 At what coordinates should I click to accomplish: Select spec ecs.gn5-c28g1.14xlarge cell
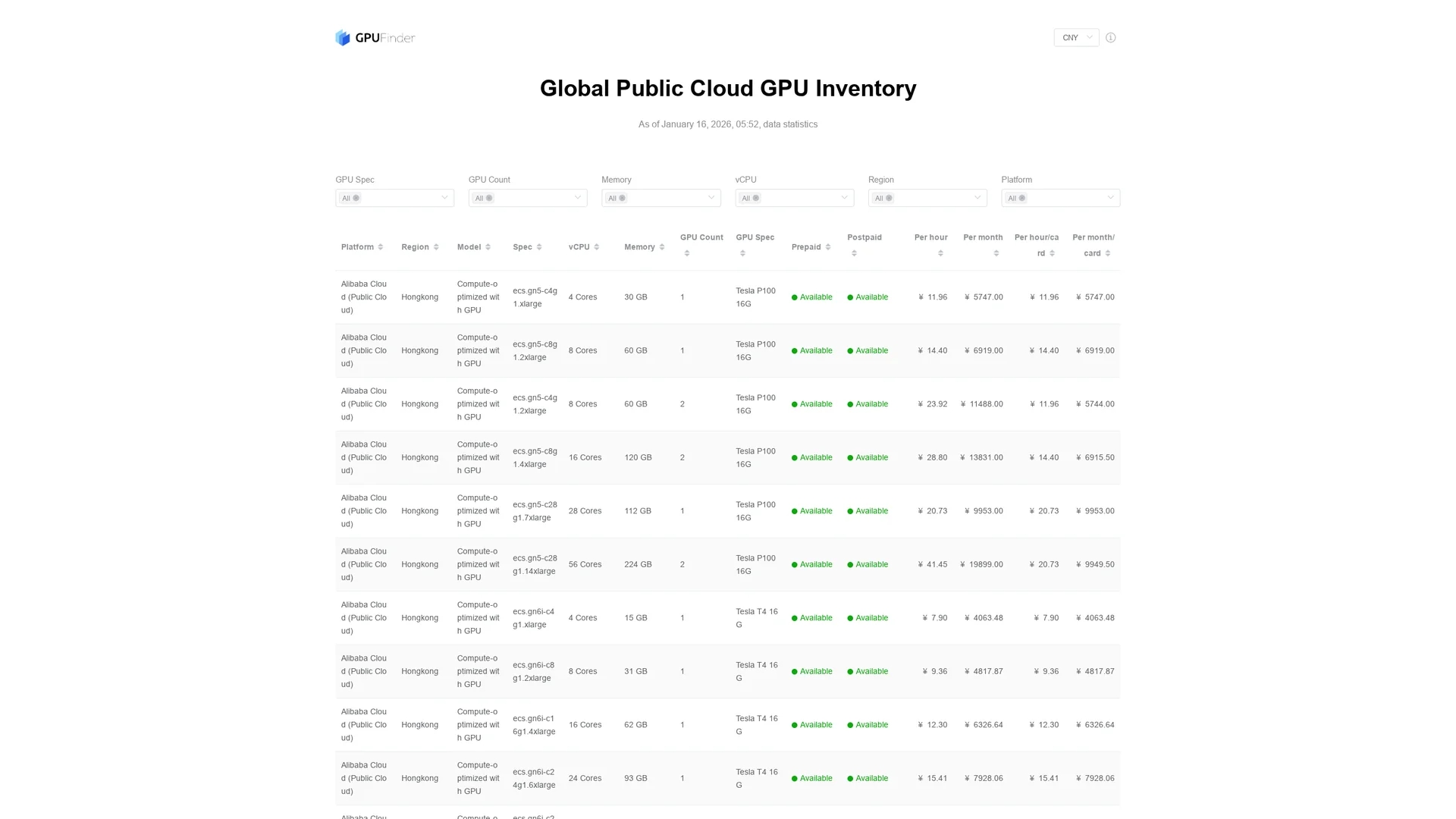[535, 564]
